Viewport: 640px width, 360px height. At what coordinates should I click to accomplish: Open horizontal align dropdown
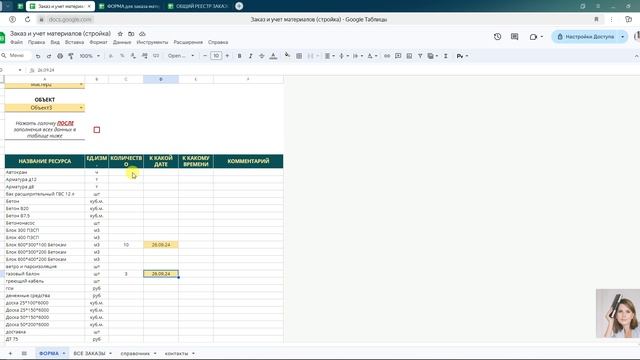(329, 56)
